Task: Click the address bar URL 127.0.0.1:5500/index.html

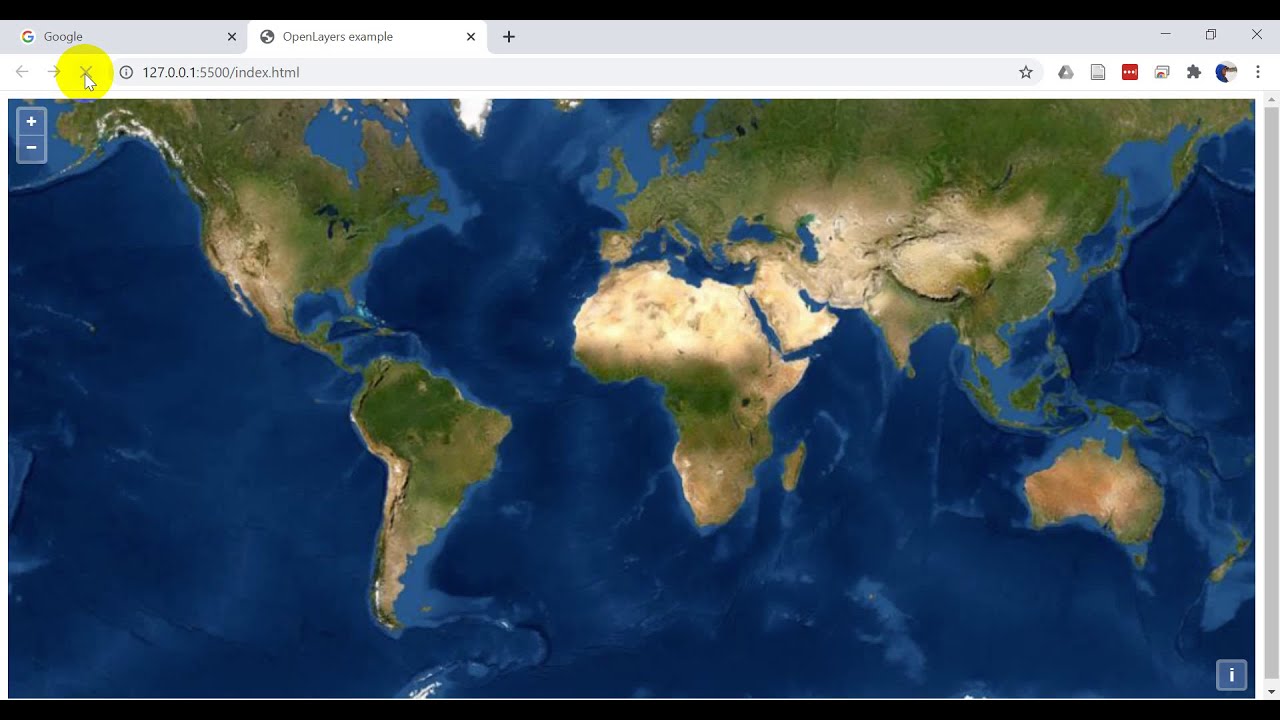Action: pos(221,72)
